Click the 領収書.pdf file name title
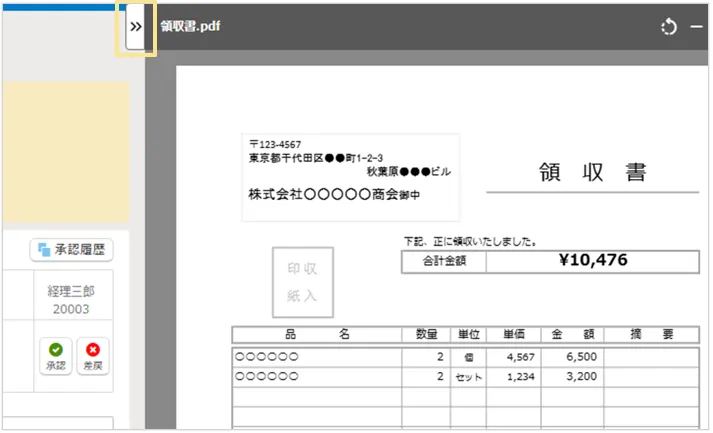 pyautogui.click(x=190, y=27)
